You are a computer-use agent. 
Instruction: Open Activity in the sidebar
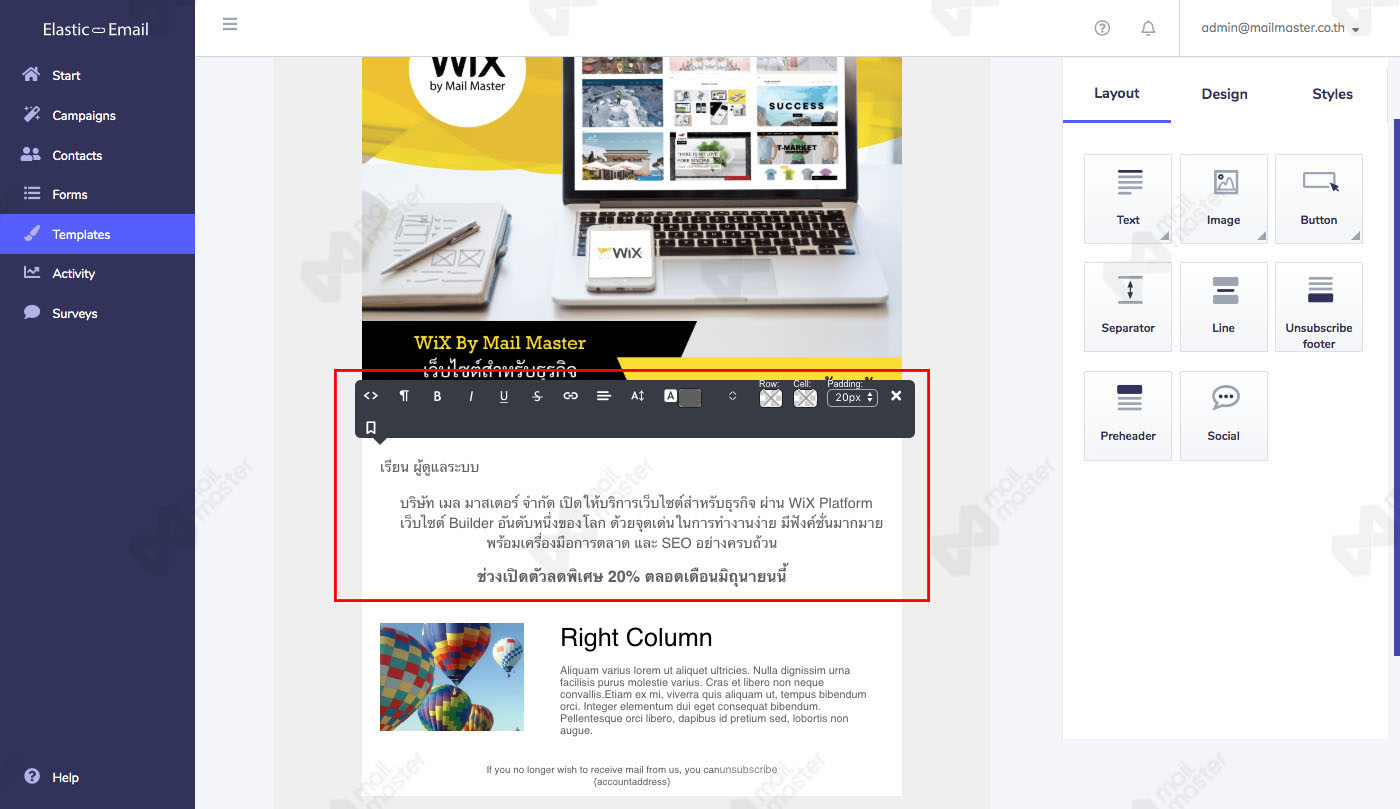[97, 273]
